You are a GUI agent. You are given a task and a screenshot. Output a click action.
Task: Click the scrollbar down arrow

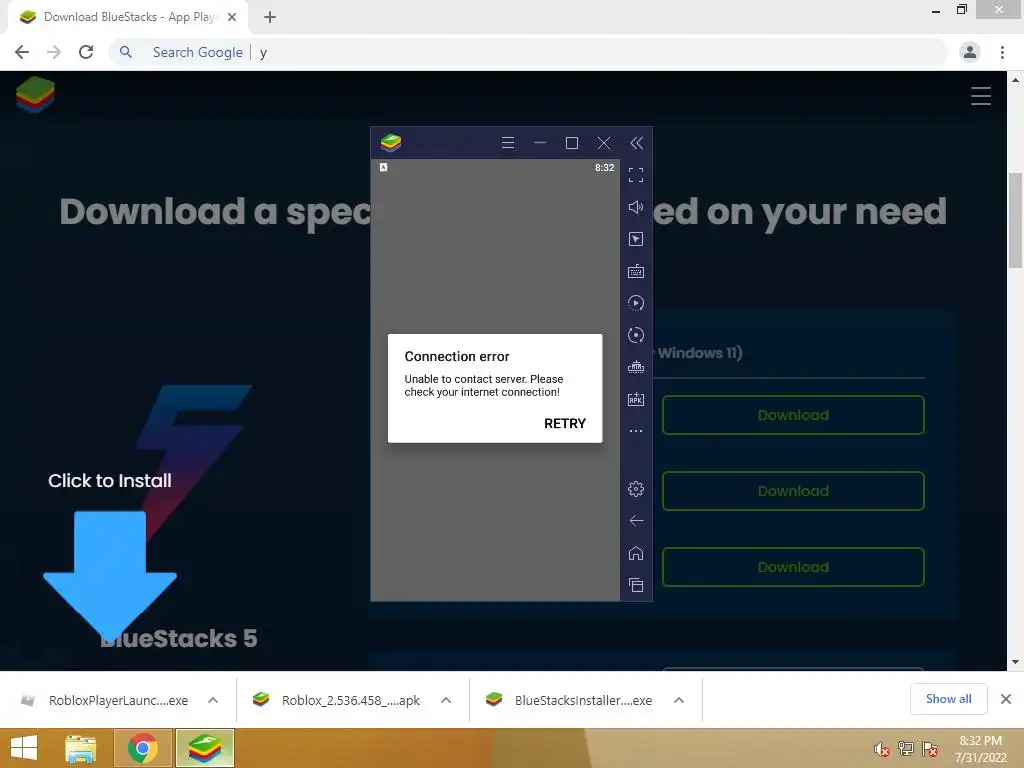pyautogui.click(x=1016, y=662)
